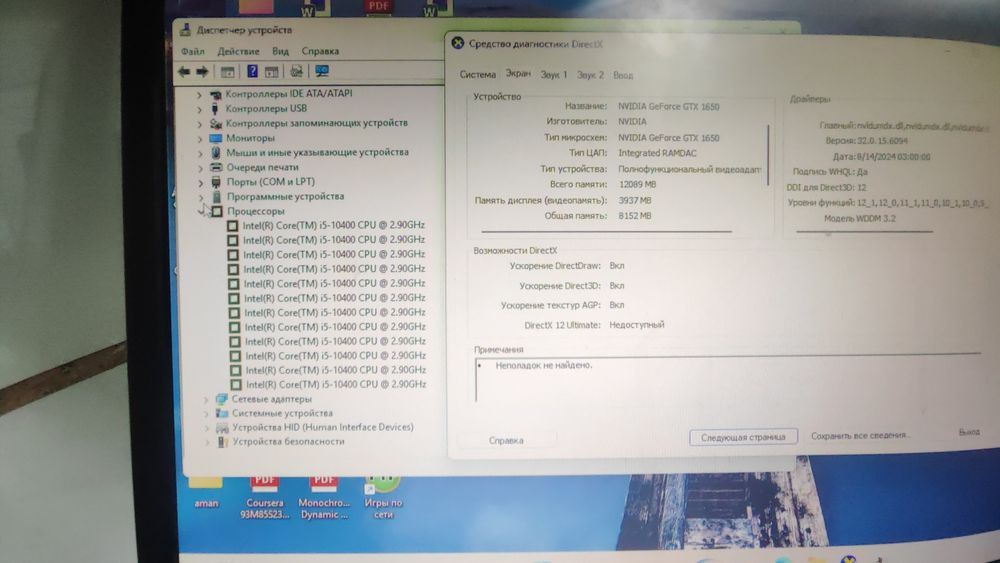Click the 8152 MB shared memory value
The image size is (1000, 563).
pyautogui.click(x=635, y=216)
